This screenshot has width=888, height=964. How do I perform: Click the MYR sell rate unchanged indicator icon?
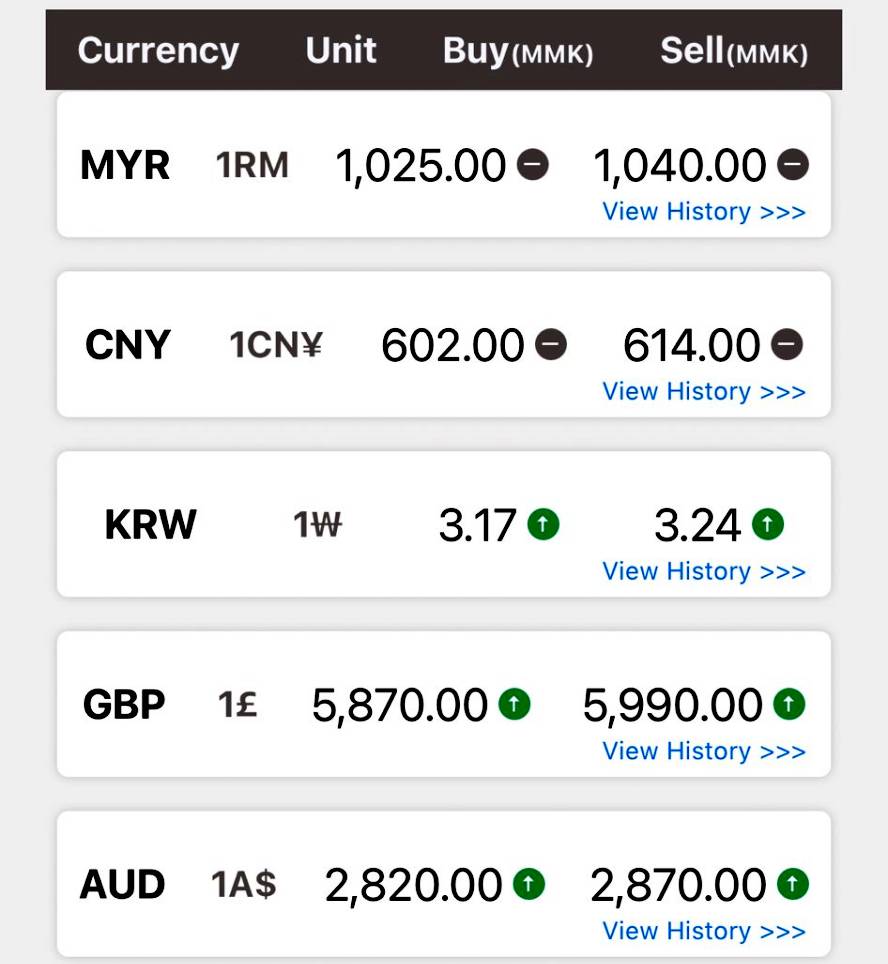(x=793, y=164)
